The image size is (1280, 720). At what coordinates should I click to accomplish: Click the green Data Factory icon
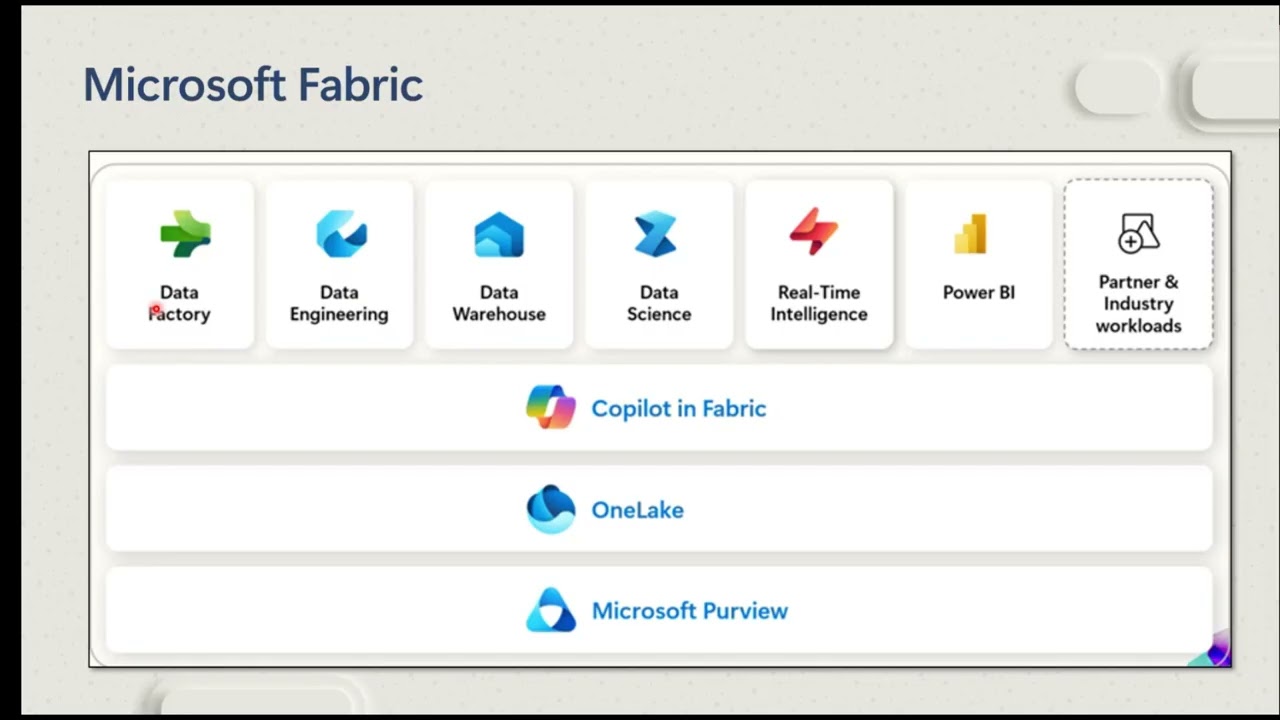(x=186, y=234)
